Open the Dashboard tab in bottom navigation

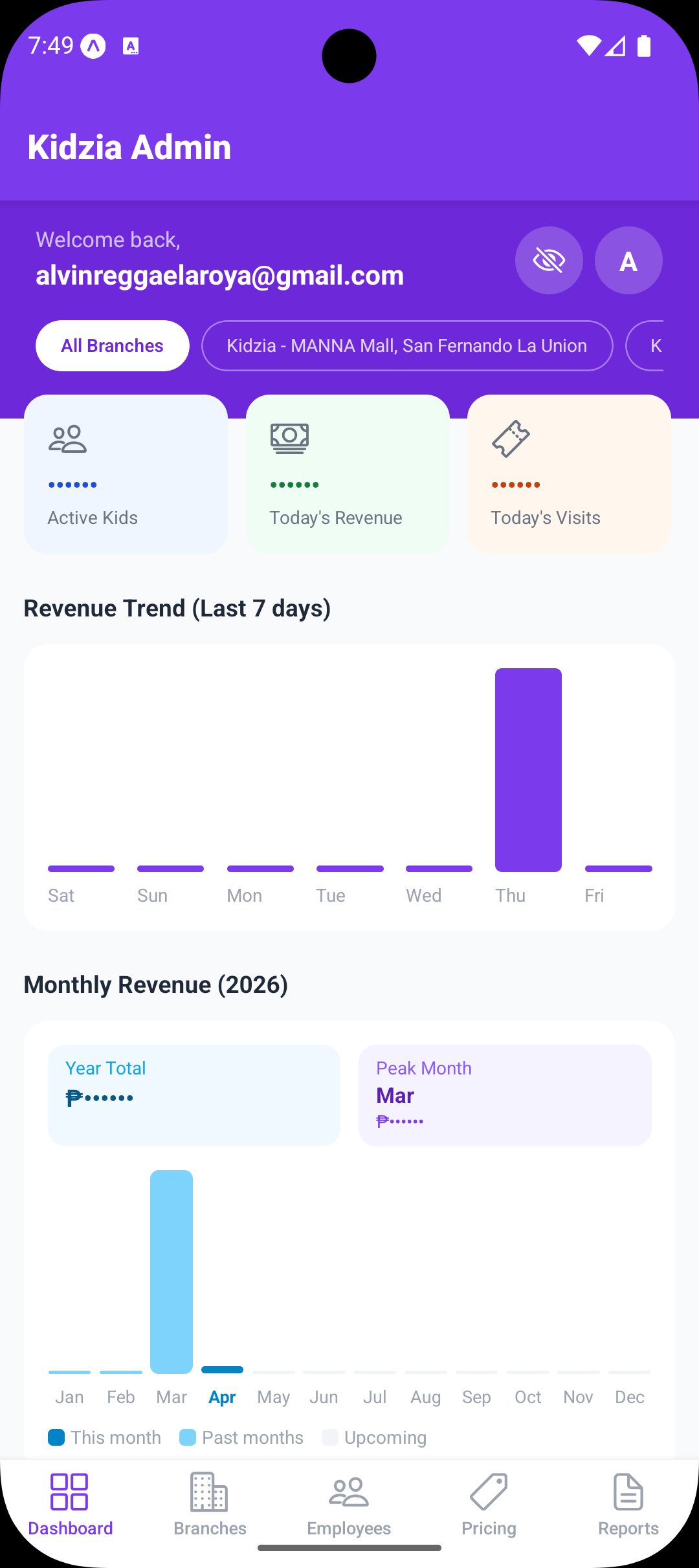70,1505
